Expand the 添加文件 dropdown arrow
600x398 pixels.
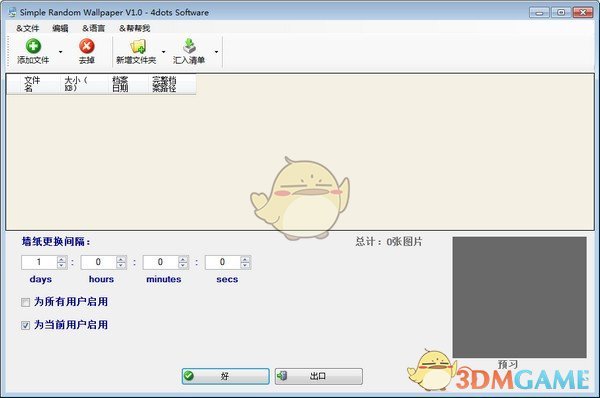60,52
